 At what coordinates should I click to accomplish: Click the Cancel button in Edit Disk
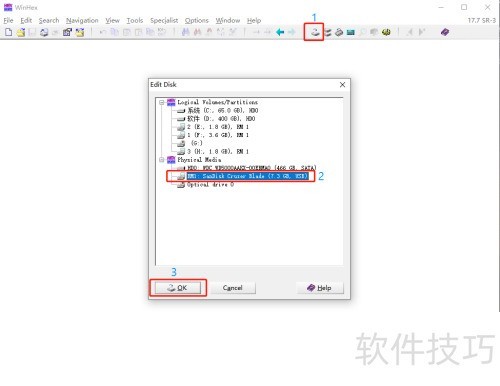pos(233,288)
